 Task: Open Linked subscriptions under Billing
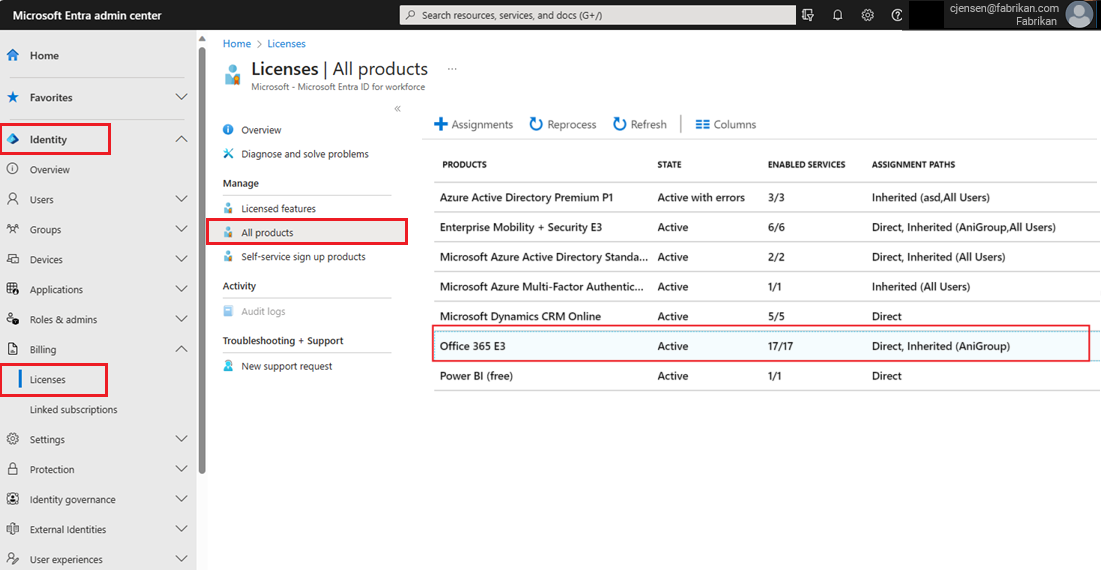click(x=73, y=410)
